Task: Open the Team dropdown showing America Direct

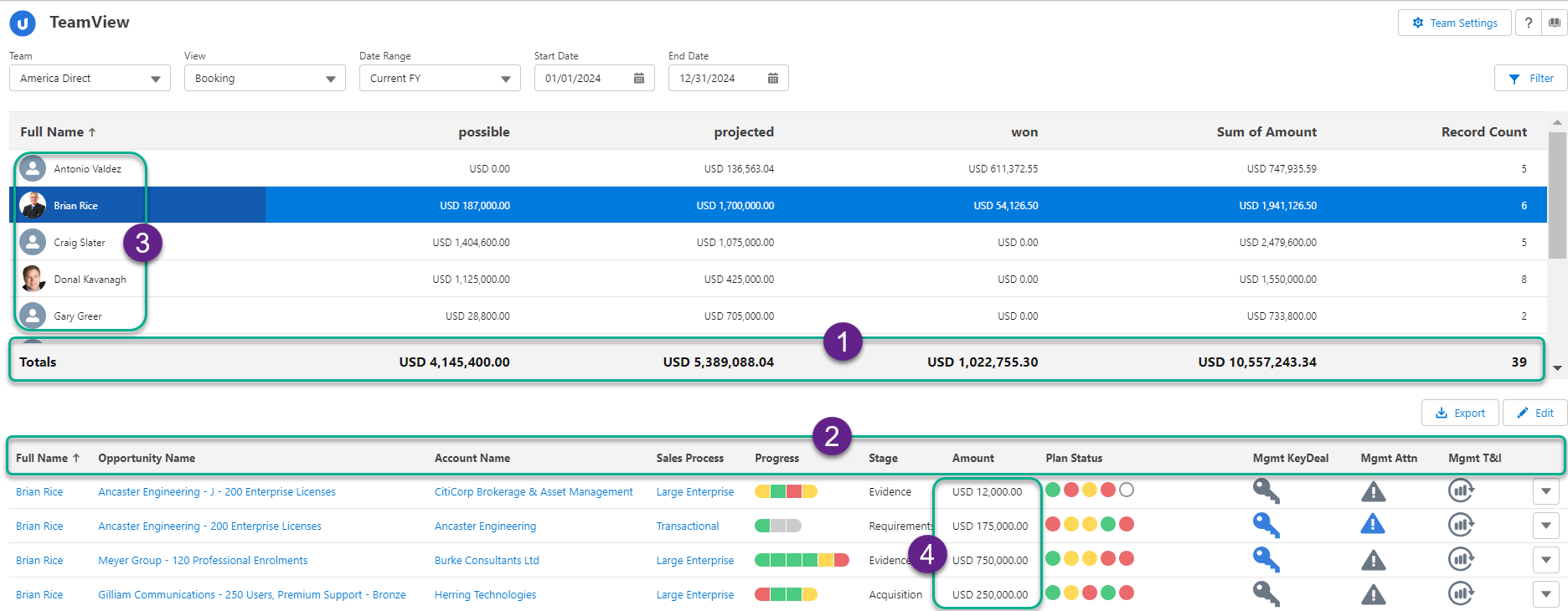Action: [90, 79]
